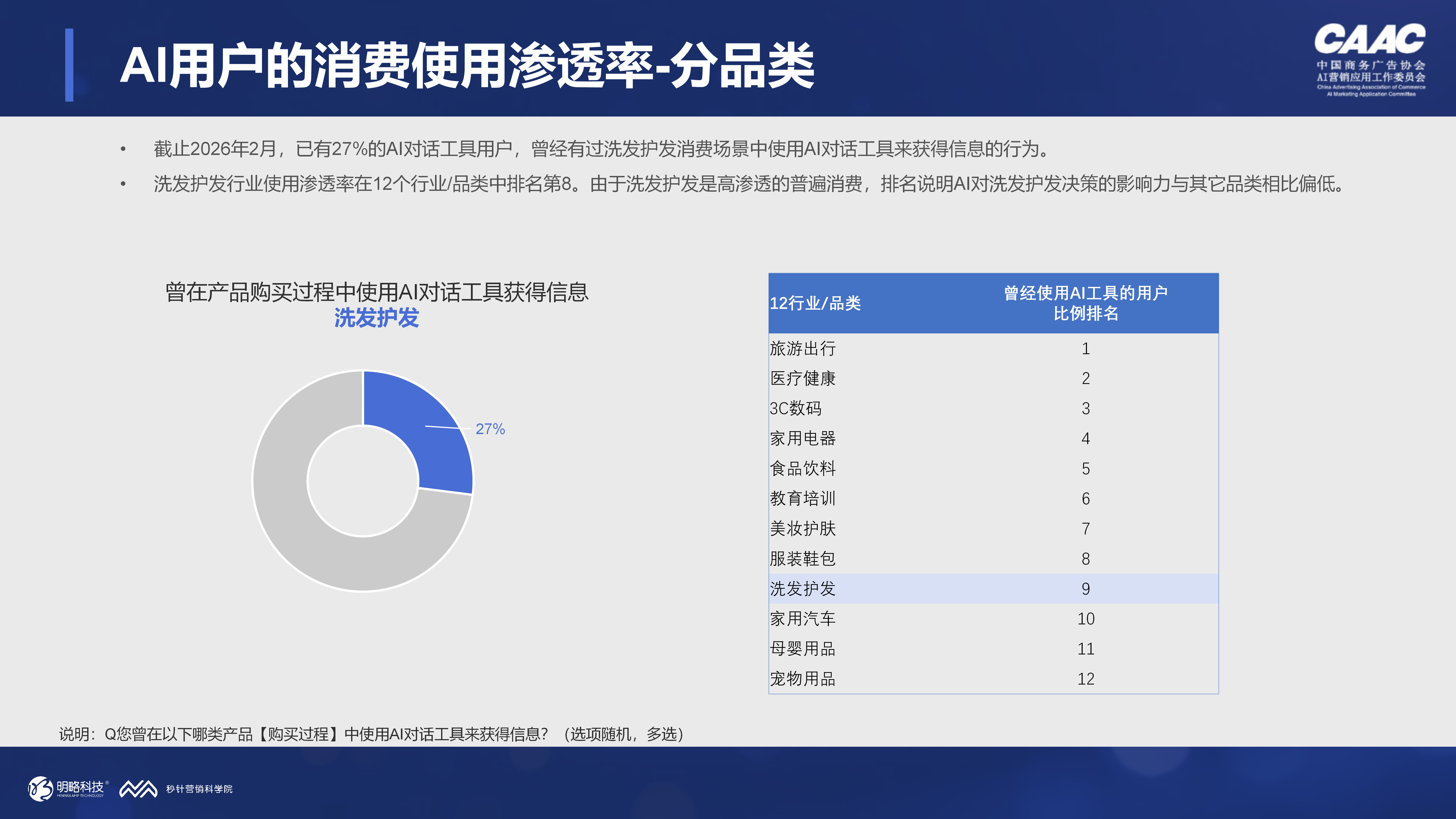Screen dimensions: 1456x819
Task: Click the 秒针营销科学院 text in the footer
Action: pos(199,789)
